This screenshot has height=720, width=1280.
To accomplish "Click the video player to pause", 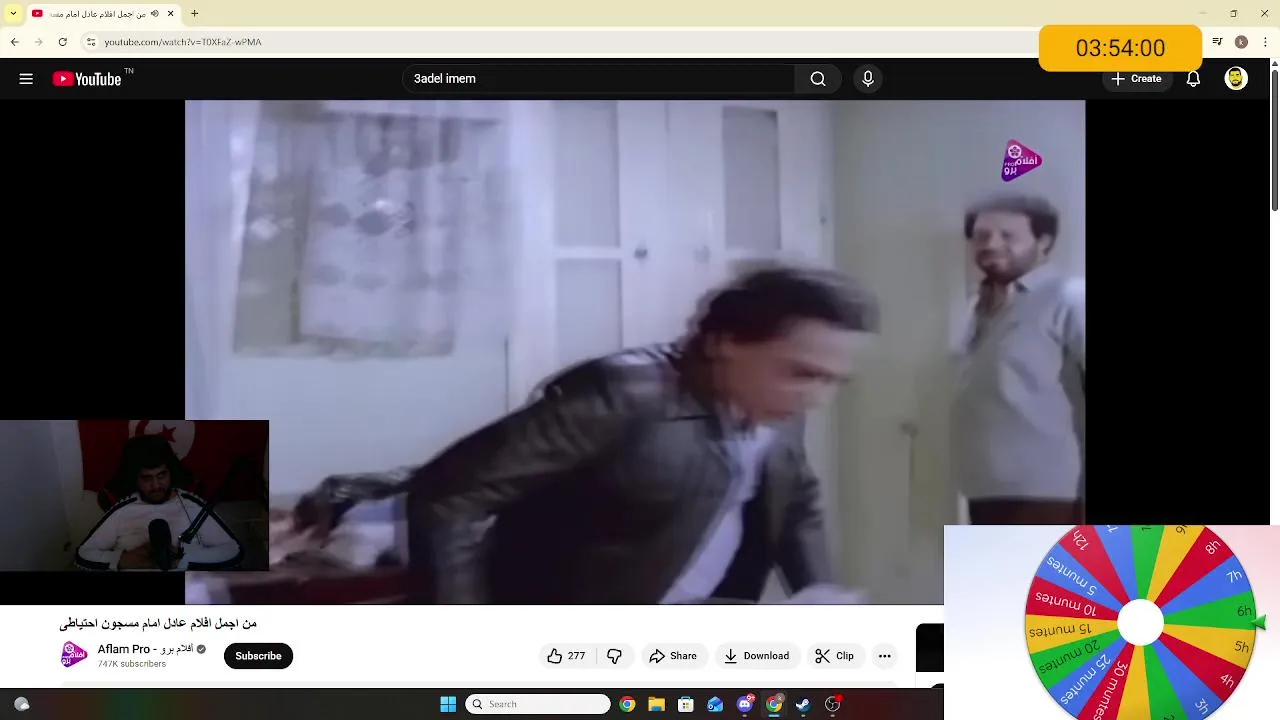I will click(x=635, y=352).
